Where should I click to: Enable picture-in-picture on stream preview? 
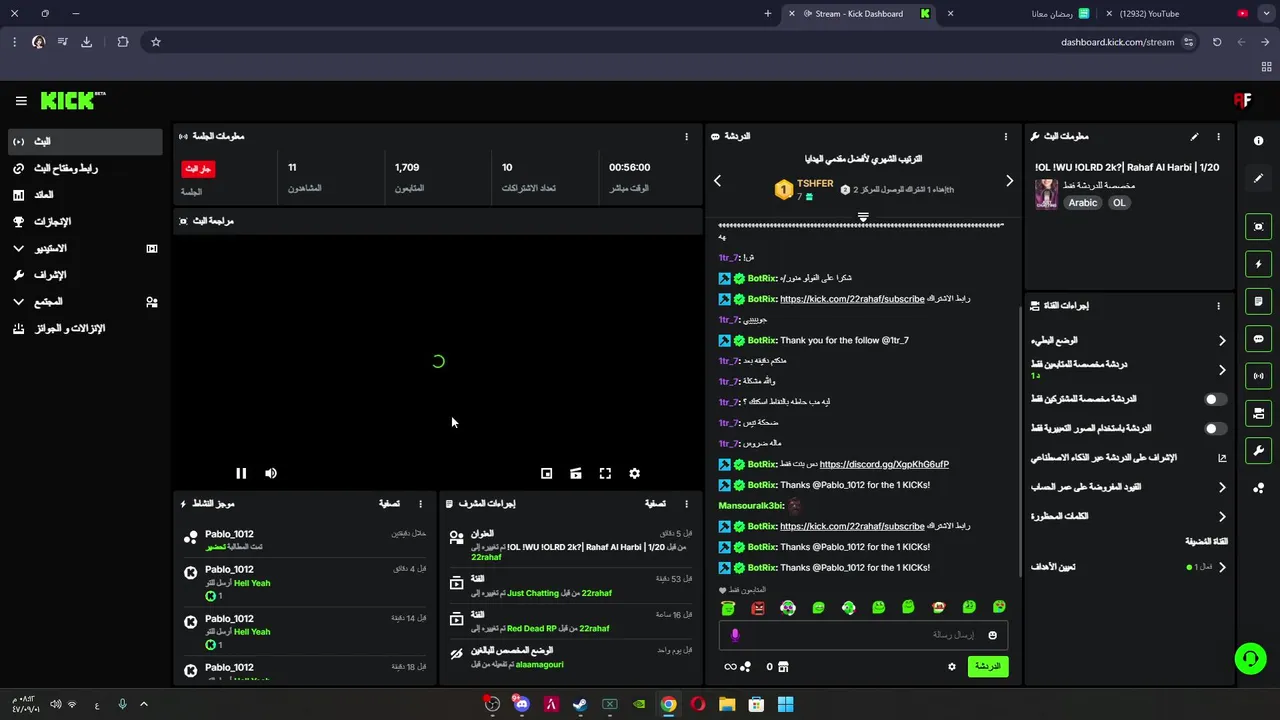tap(547, 474)
